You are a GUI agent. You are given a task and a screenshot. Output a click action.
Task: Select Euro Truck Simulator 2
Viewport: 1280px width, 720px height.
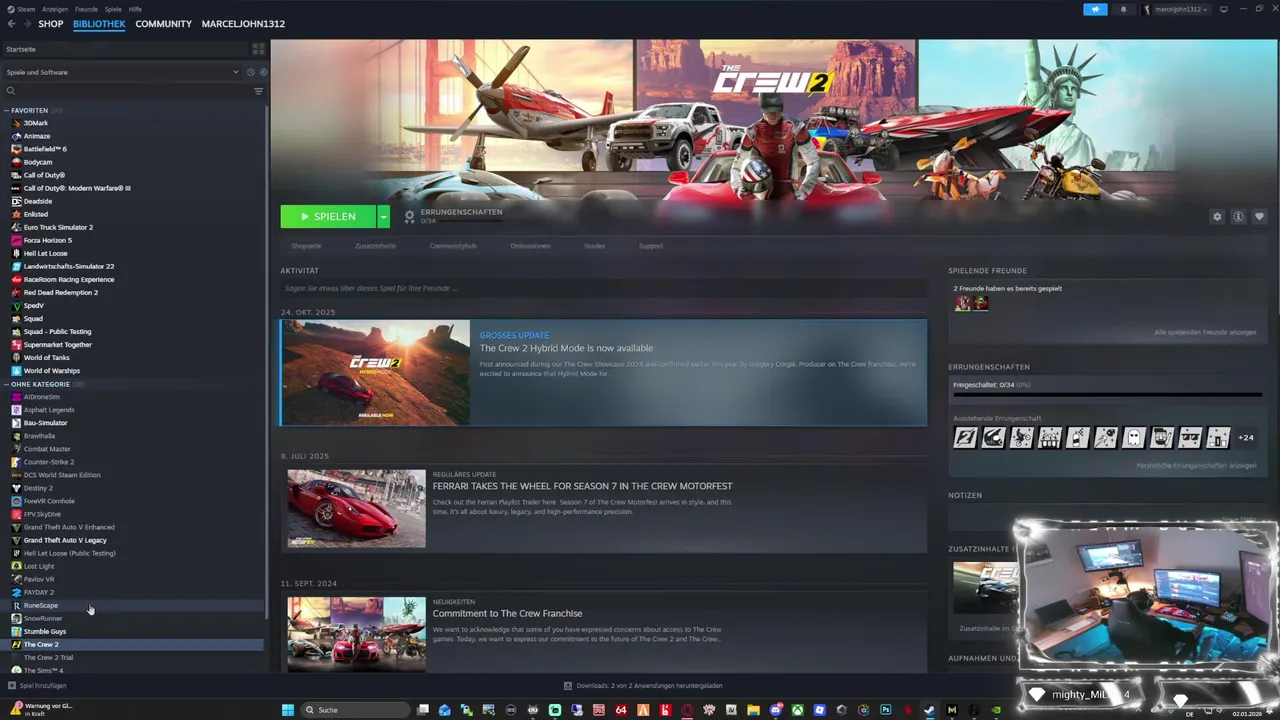tap(57, 227)
